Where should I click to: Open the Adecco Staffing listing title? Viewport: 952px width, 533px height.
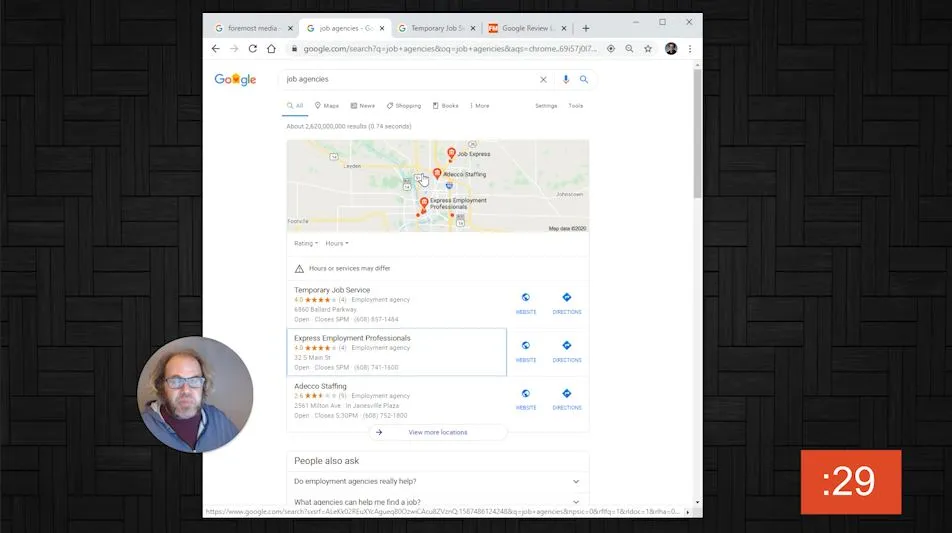click(320, 386)
